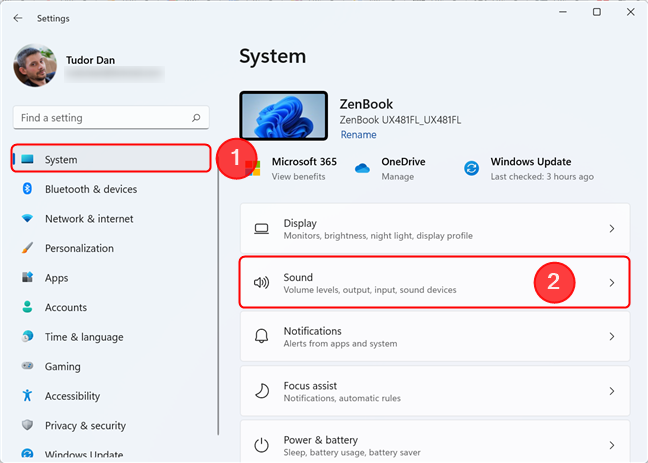Viewport: 648px width, 463px height.
Task: Open Accounts settings
Action: pyautogui.click(x=111, y=307)
